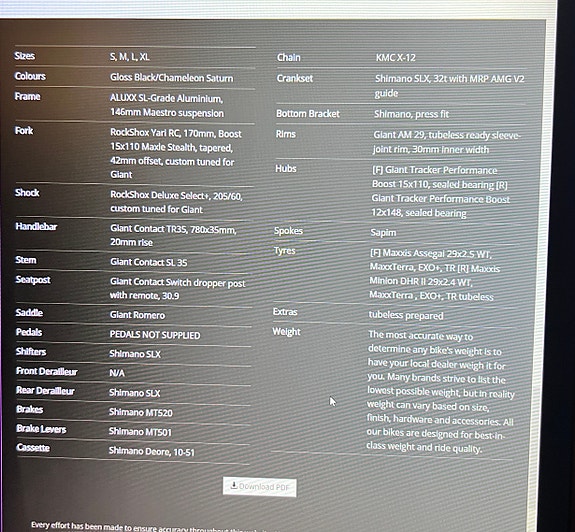
Task: Click the Weight disclaimer paragraph
Action: pyautogui.click(x=441, y=392)
